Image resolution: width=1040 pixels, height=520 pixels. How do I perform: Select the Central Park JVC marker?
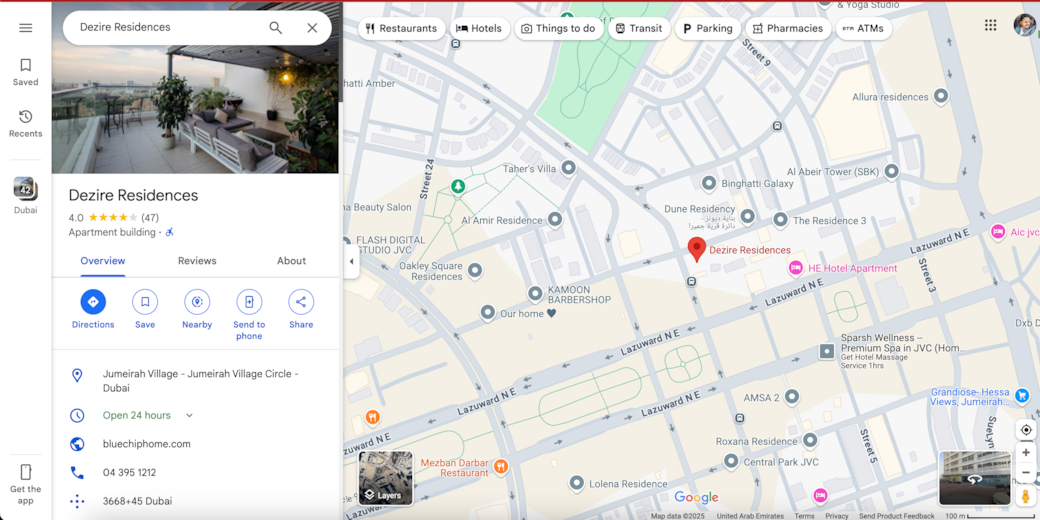732,462
